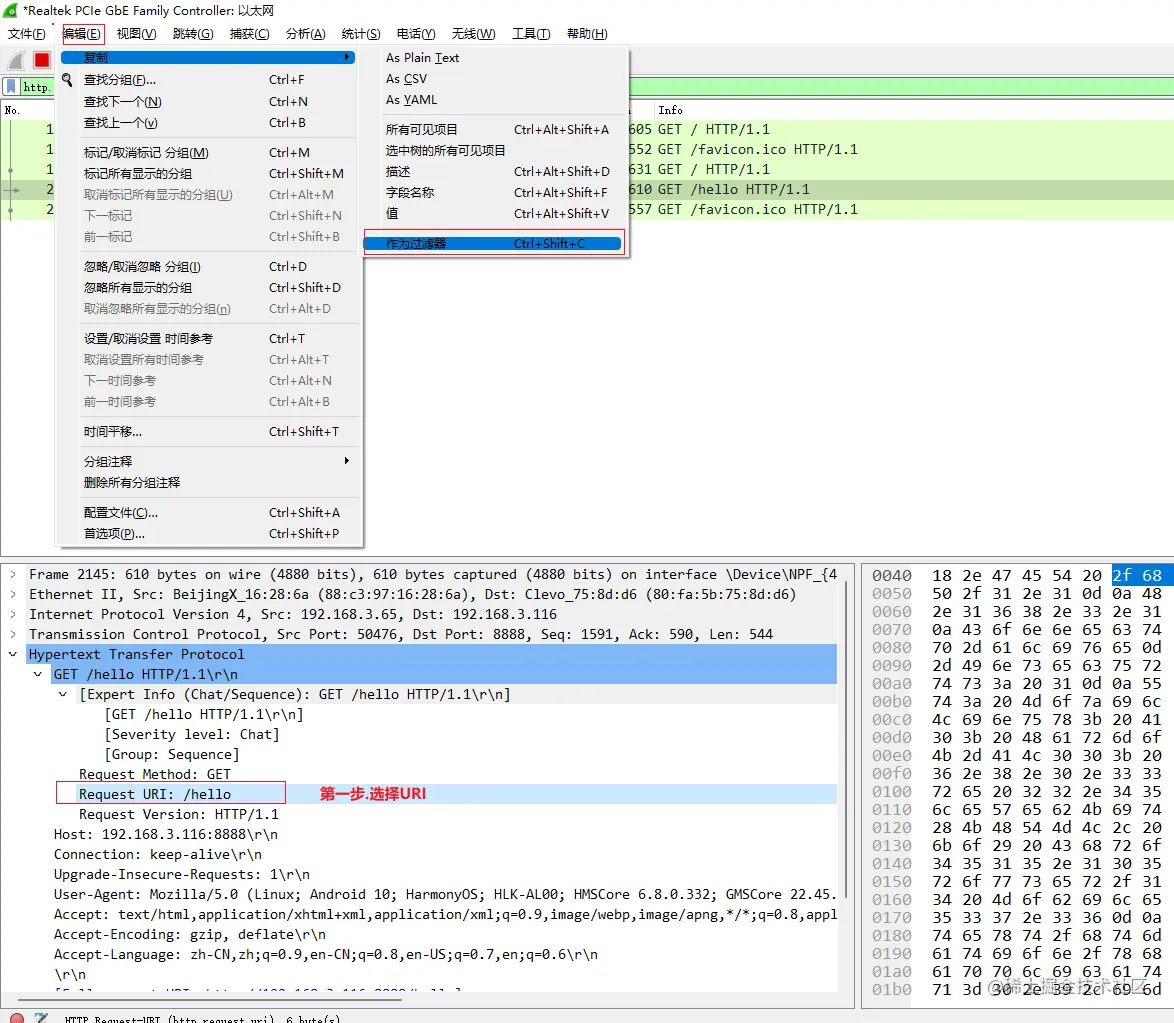
Task: Open the 编辑(E) menu
Action: click(x=82, y=34)
